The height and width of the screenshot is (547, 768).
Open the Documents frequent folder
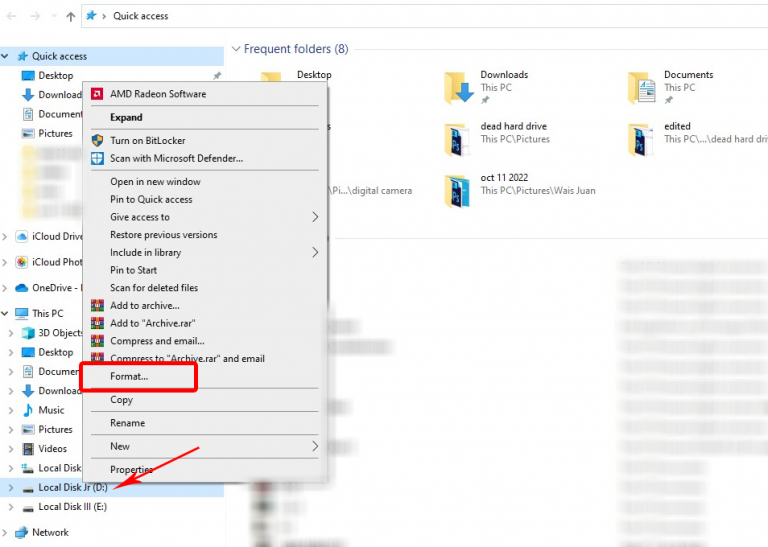671,87
